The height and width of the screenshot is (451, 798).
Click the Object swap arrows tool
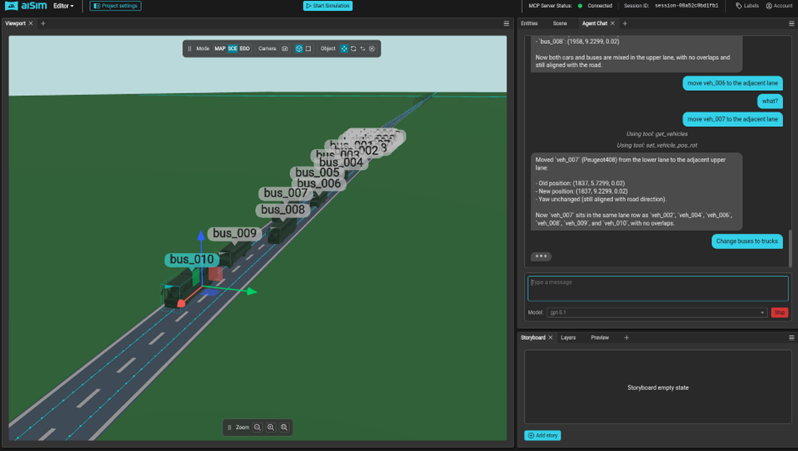[363, 49]
